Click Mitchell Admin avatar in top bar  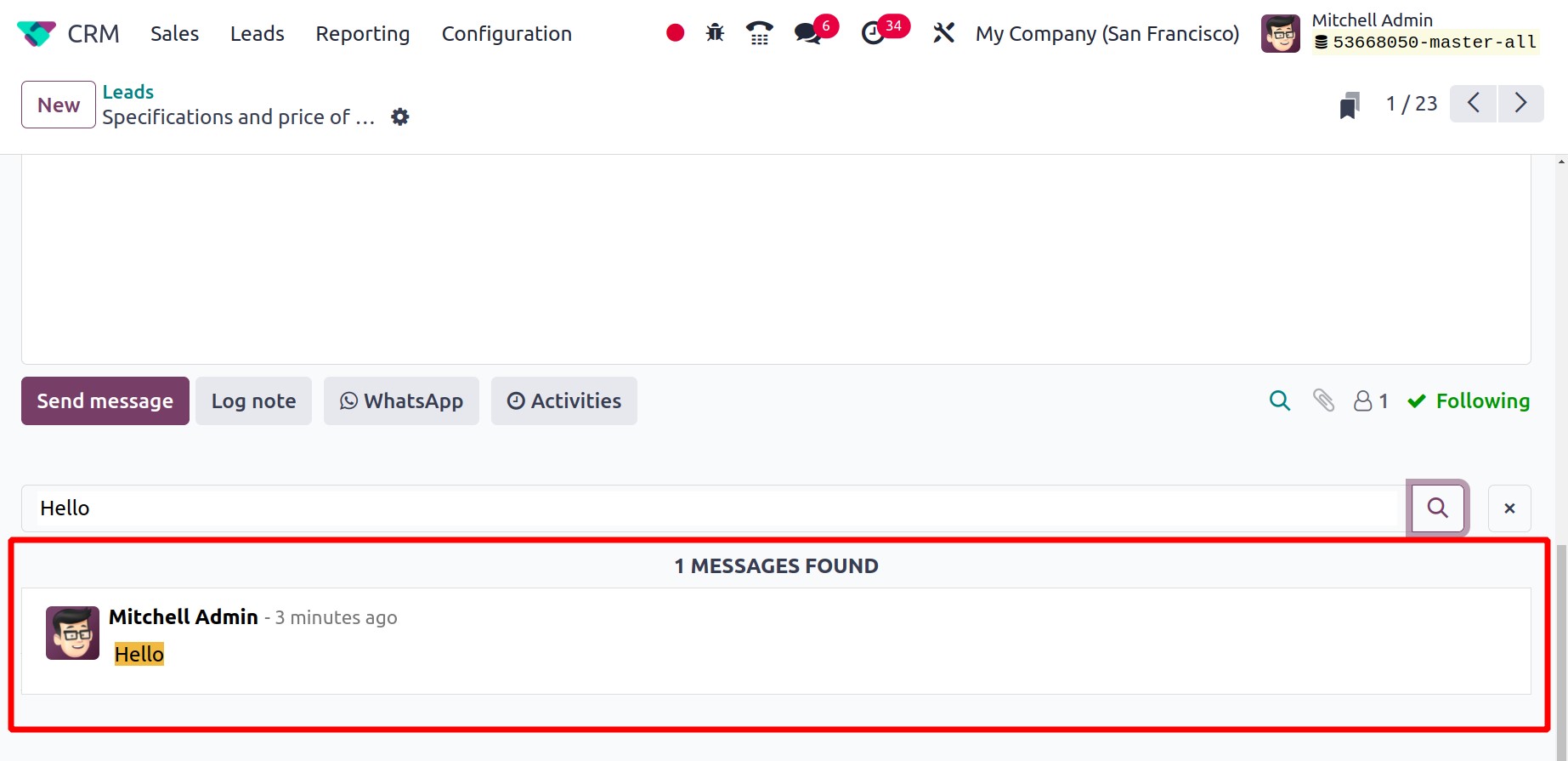1281,34
